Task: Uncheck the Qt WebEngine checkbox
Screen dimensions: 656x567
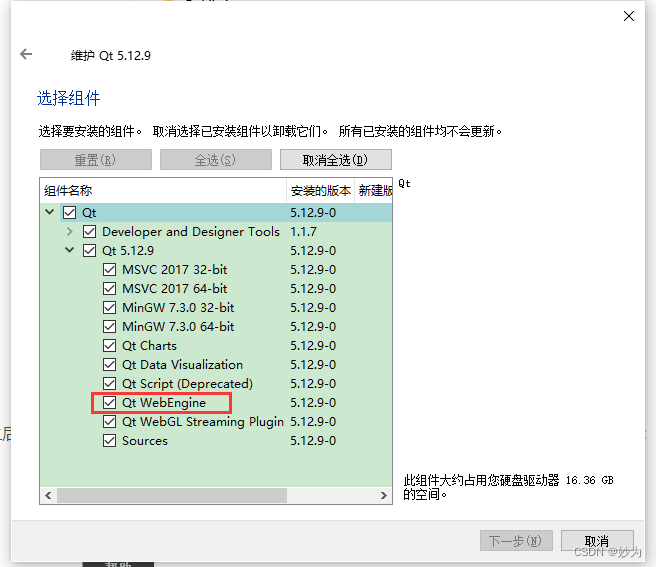Action: (110, 403)
